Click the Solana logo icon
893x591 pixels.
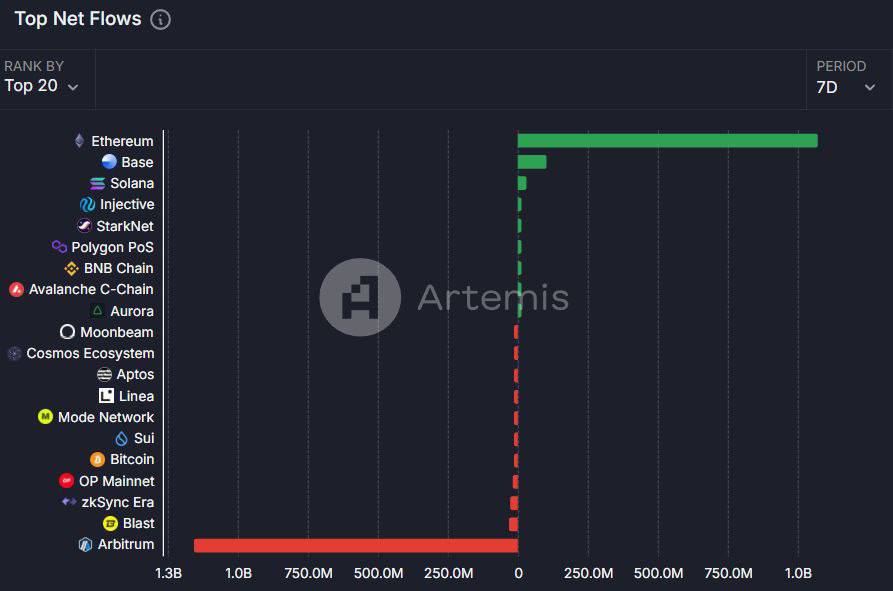pyautogui.click(x=97, y=183)
